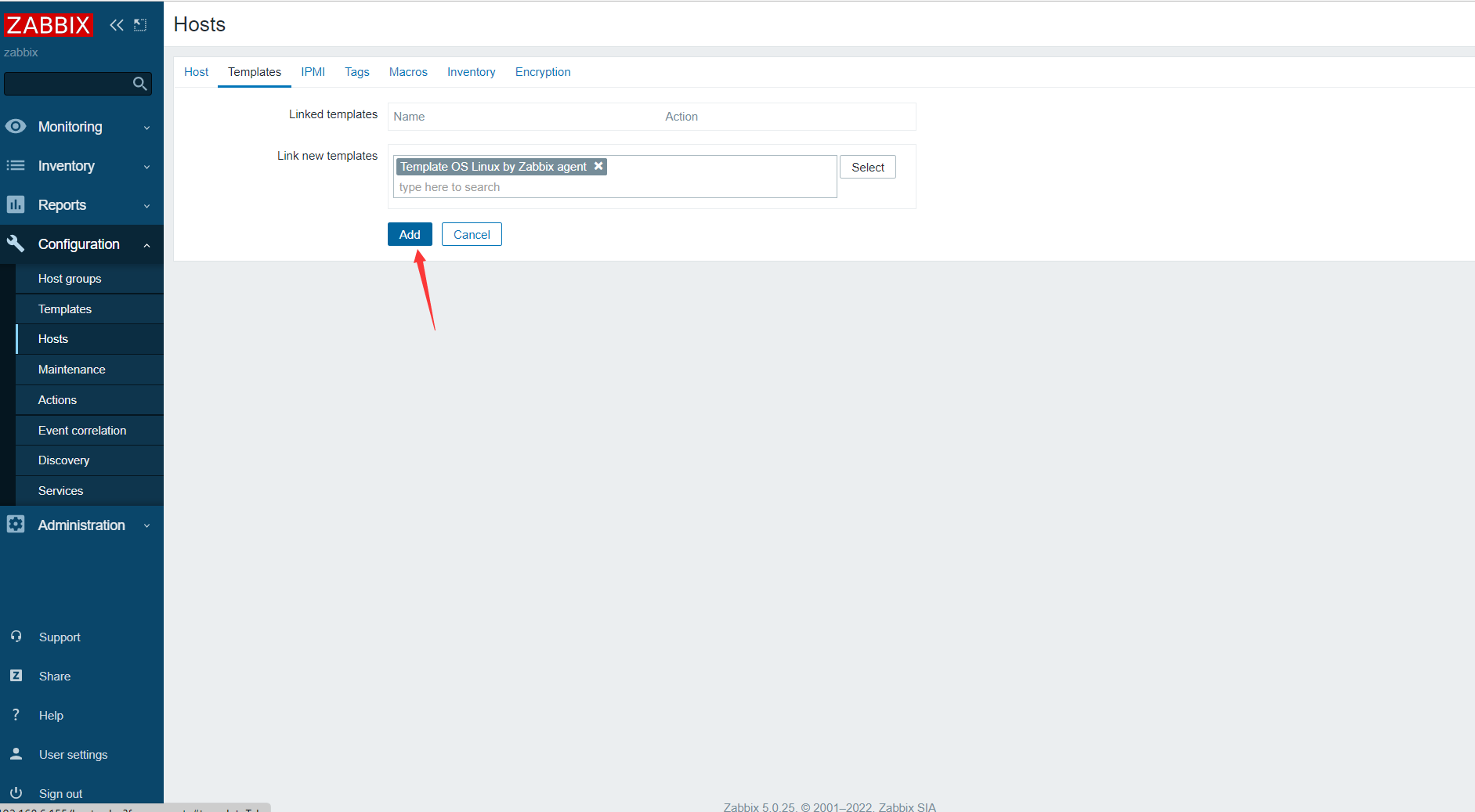The width and height of the screenshot is (1475, 812).
Task: Remove Template OS Linux by Zabbix agent
Action: tap(598, 166)
